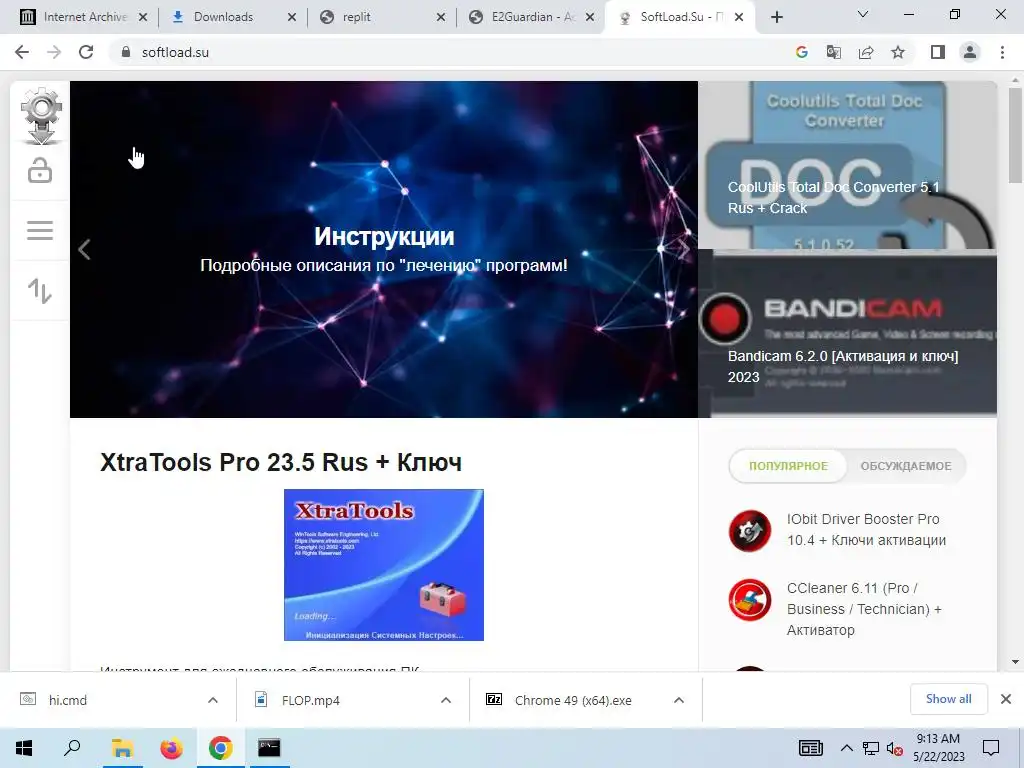1024x768 pixels.
Task: Close the downloads bar
Action: click(x=1006, y=699)
